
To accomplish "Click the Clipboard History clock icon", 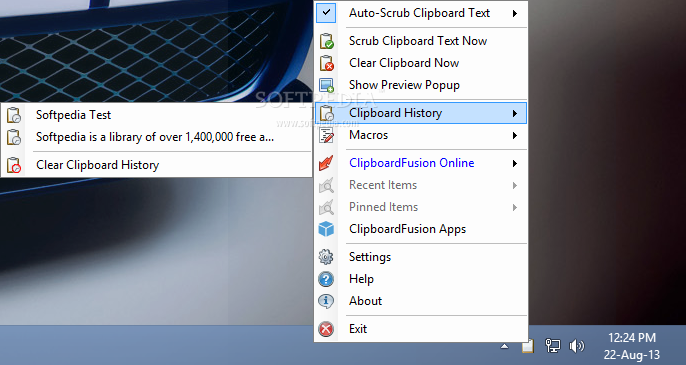I will click(x=326, y=113).
